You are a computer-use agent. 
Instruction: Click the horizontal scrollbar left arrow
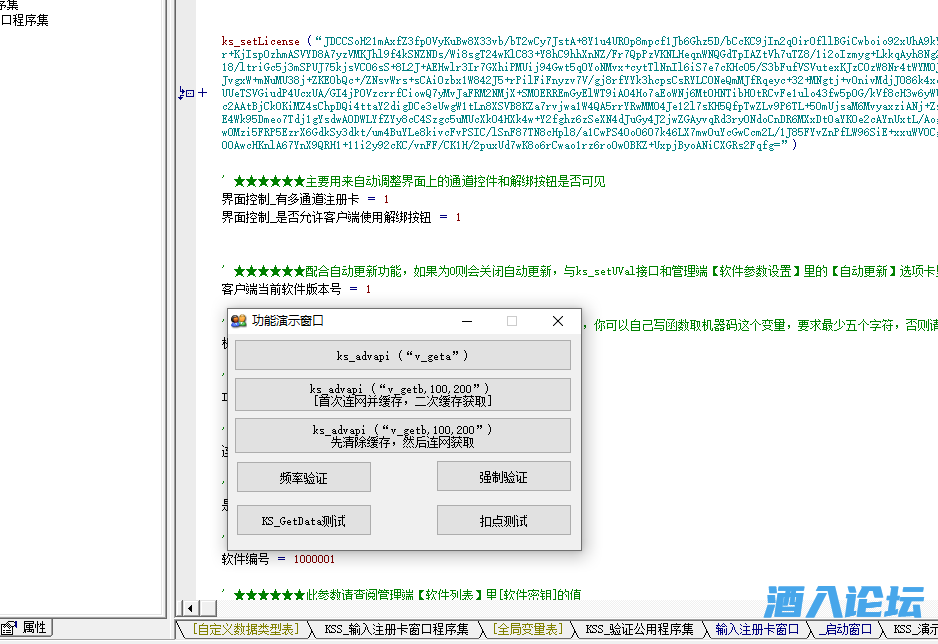[x=190, y=608]
